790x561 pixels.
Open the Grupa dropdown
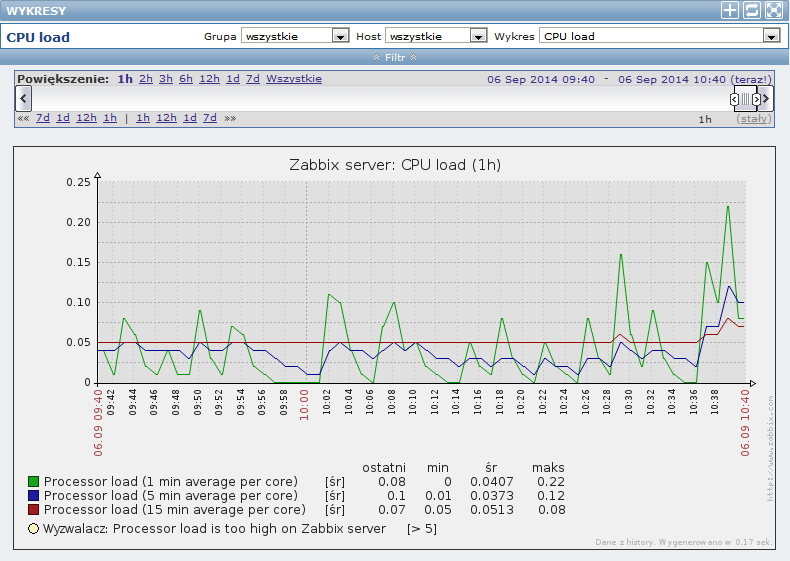295,36
